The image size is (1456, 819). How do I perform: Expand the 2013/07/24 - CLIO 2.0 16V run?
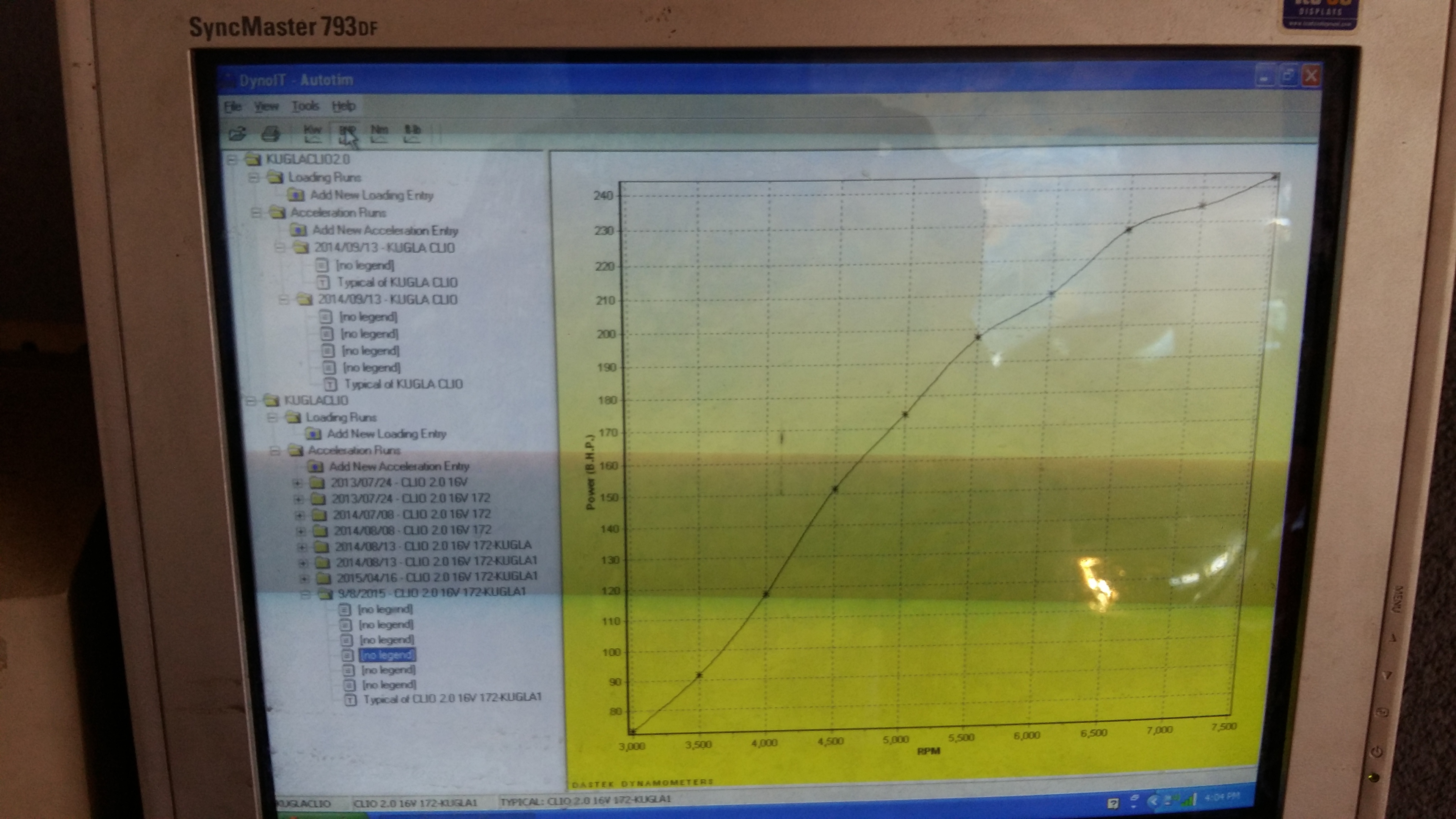[x=297, y=483]
